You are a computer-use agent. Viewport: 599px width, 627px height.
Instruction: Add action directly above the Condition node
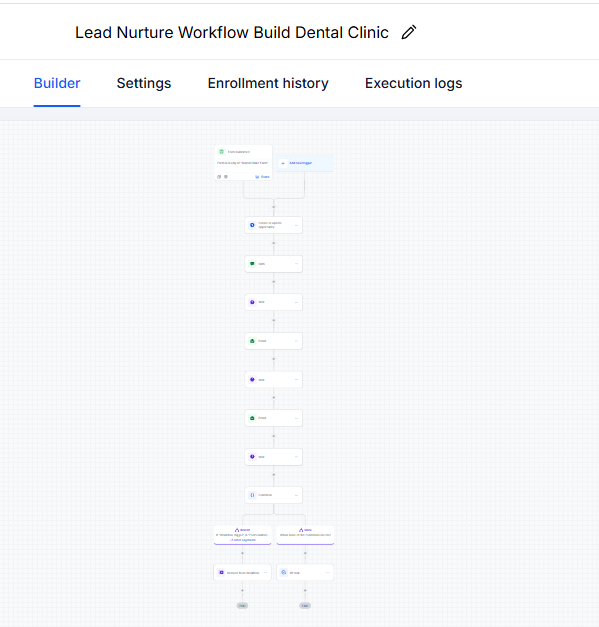[x=274, y=475]
